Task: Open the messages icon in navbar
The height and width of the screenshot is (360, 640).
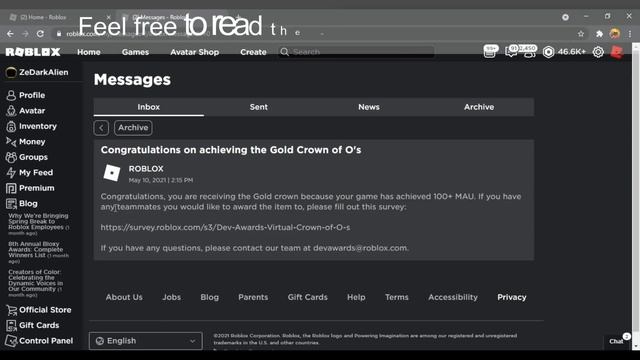Action: pyautogui.click(x=511, y=51)
